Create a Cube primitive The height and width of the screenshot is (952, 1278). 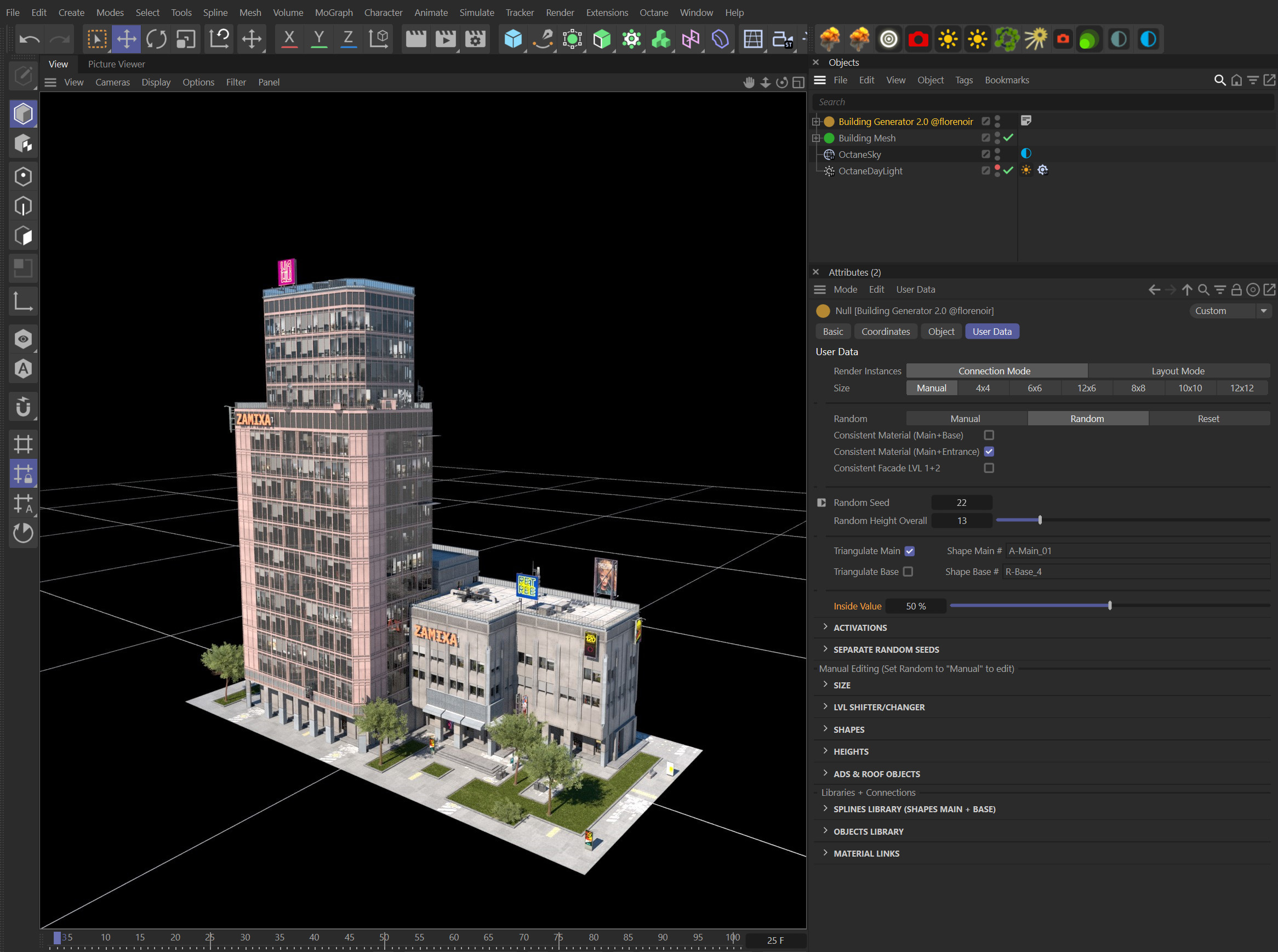[x=513, y=38]
